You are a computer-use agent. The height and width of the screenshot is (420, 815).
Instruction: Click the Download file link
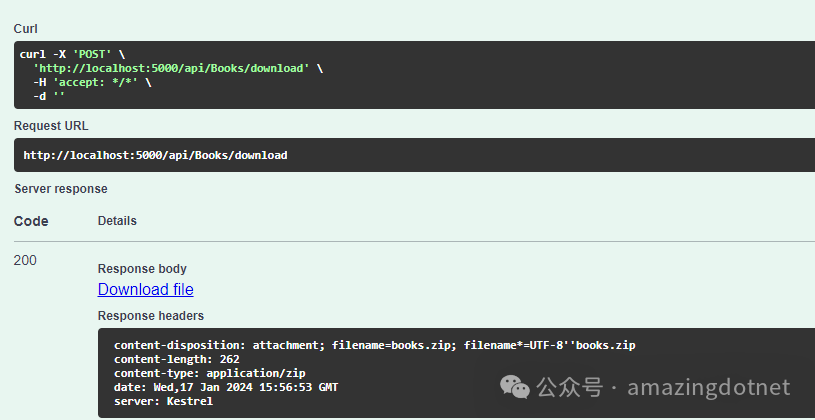click(x=146, y=290)
